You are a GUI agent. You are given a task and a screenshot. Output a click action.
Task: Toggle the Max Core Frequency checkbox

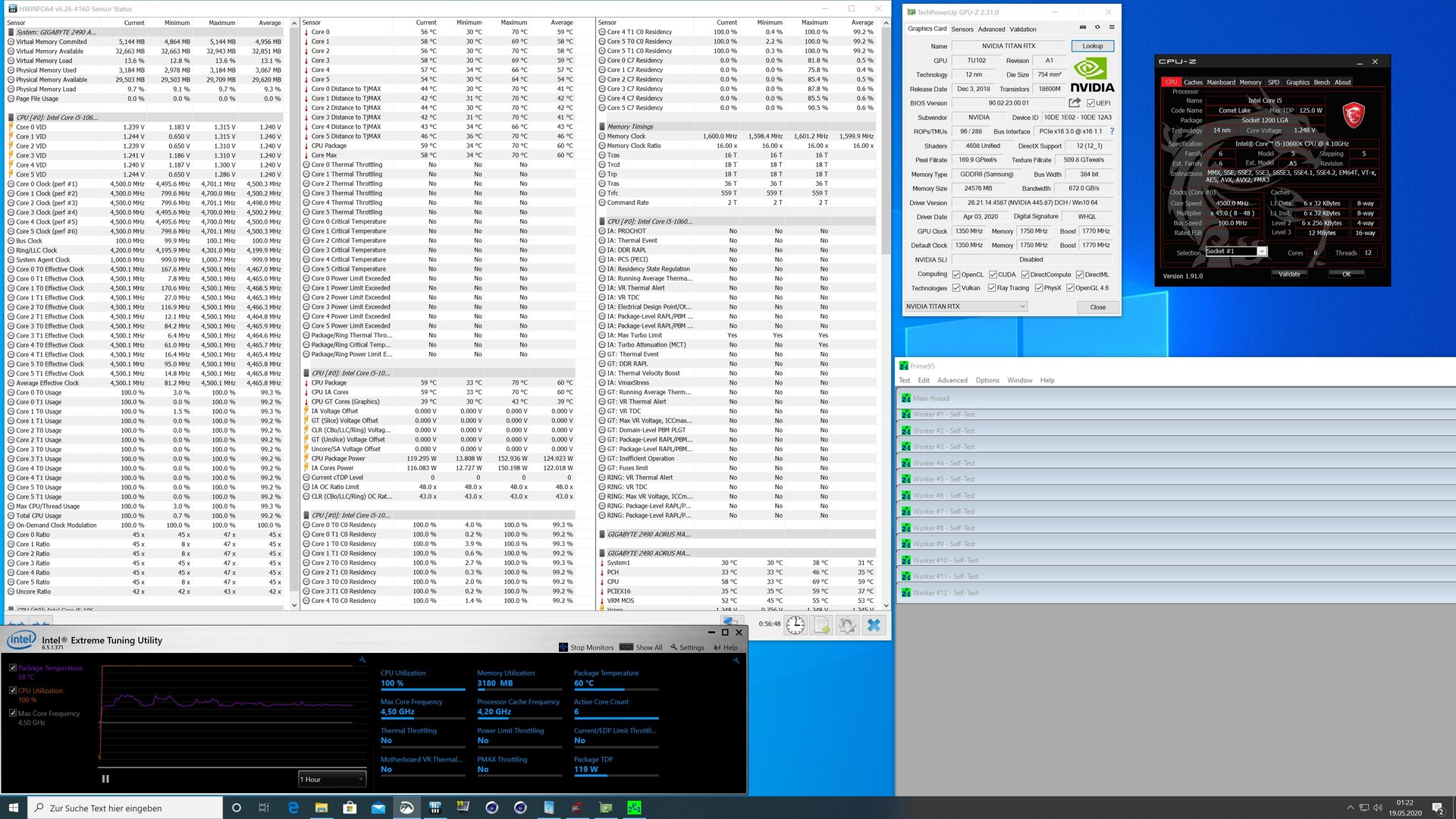[x=13, y=714]
